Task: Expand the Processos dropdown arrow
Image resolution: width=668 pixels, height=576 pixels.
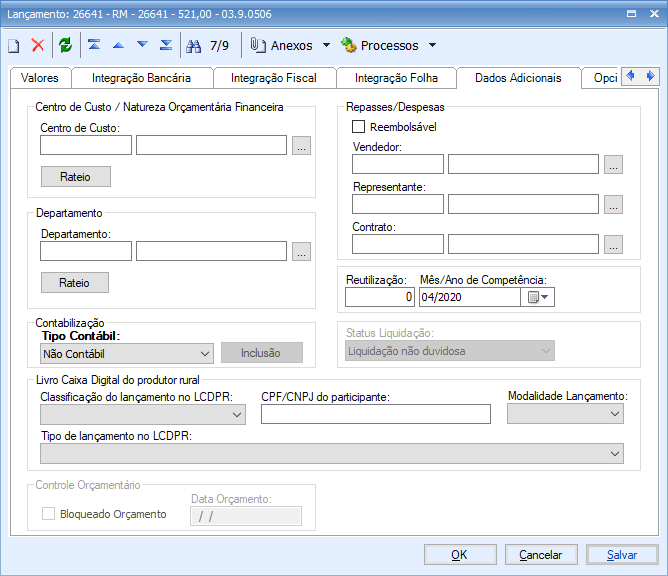Action: click(432, 45)
